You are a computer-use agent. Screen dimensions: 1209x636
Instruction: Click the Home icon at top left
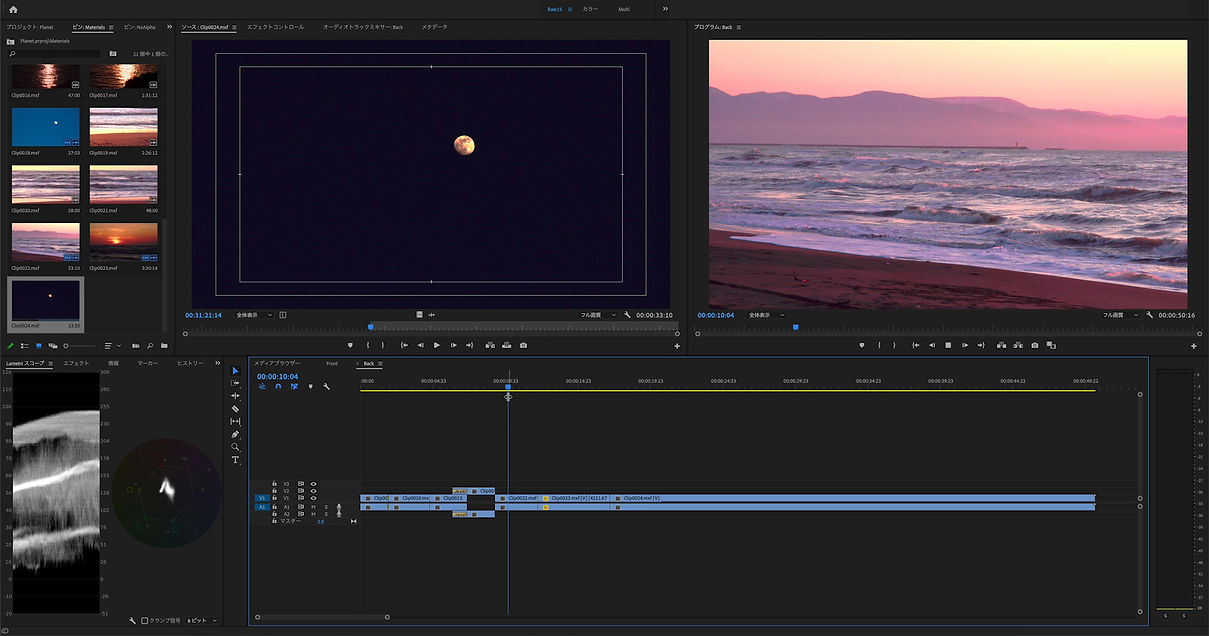click(13, 9)
